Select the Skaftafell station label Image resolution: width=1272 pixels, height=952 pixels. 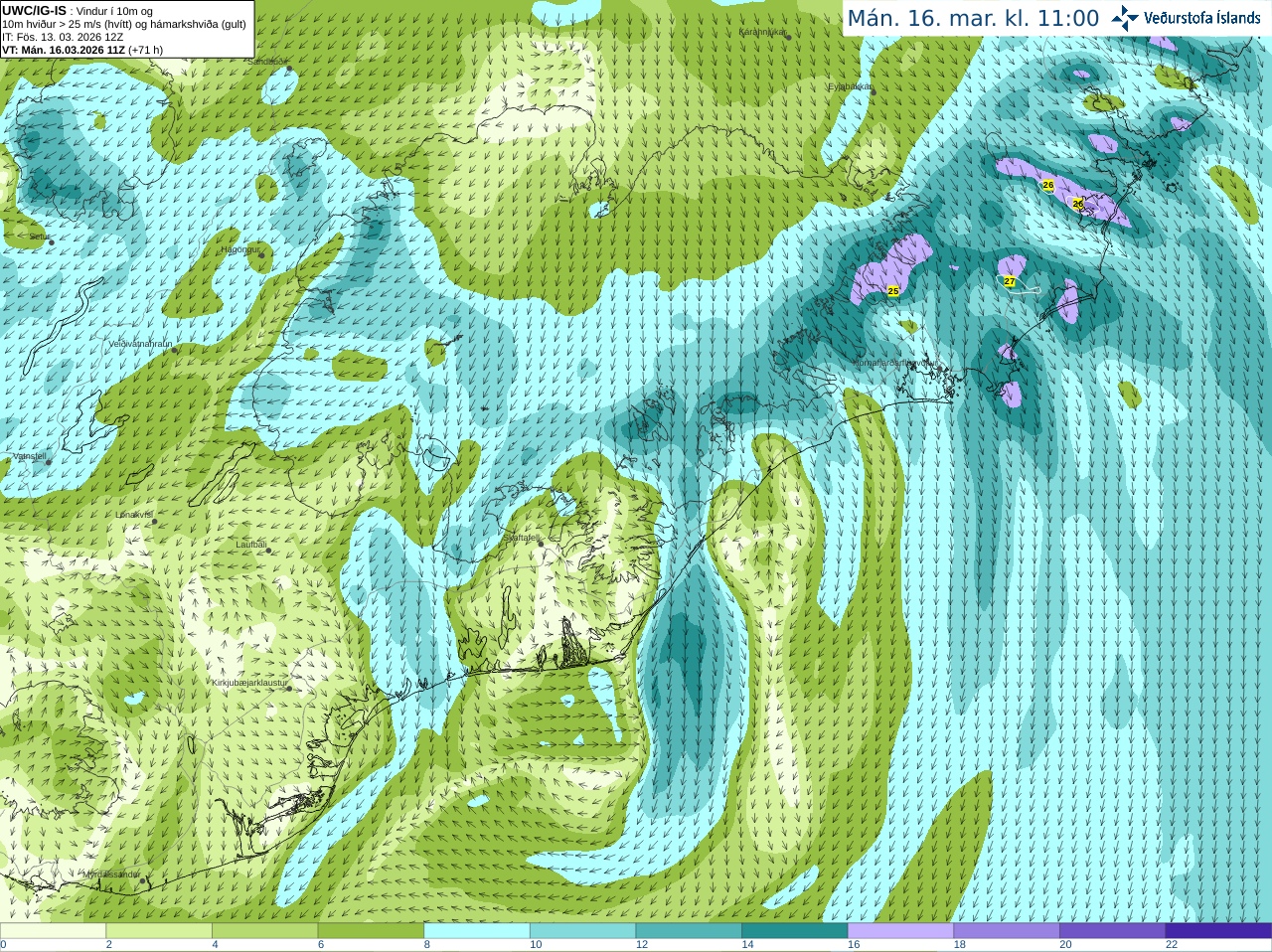tap(522, 538)
